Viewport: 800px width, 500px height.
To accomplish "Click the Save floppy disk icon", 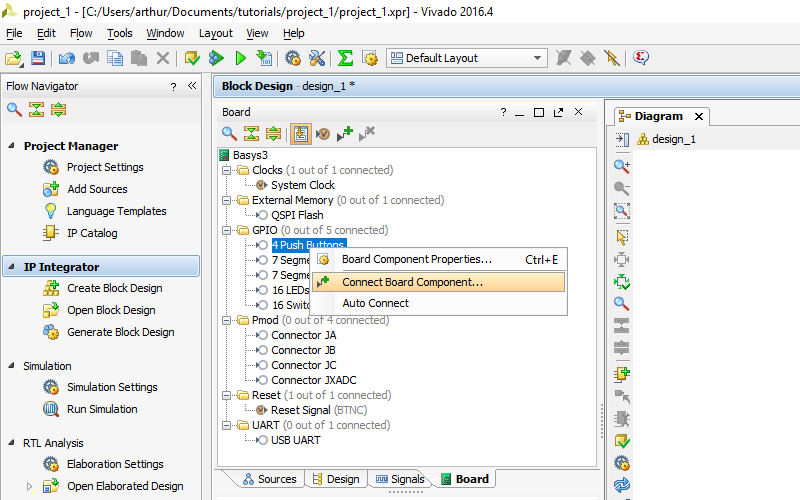I will pos(38,58).
